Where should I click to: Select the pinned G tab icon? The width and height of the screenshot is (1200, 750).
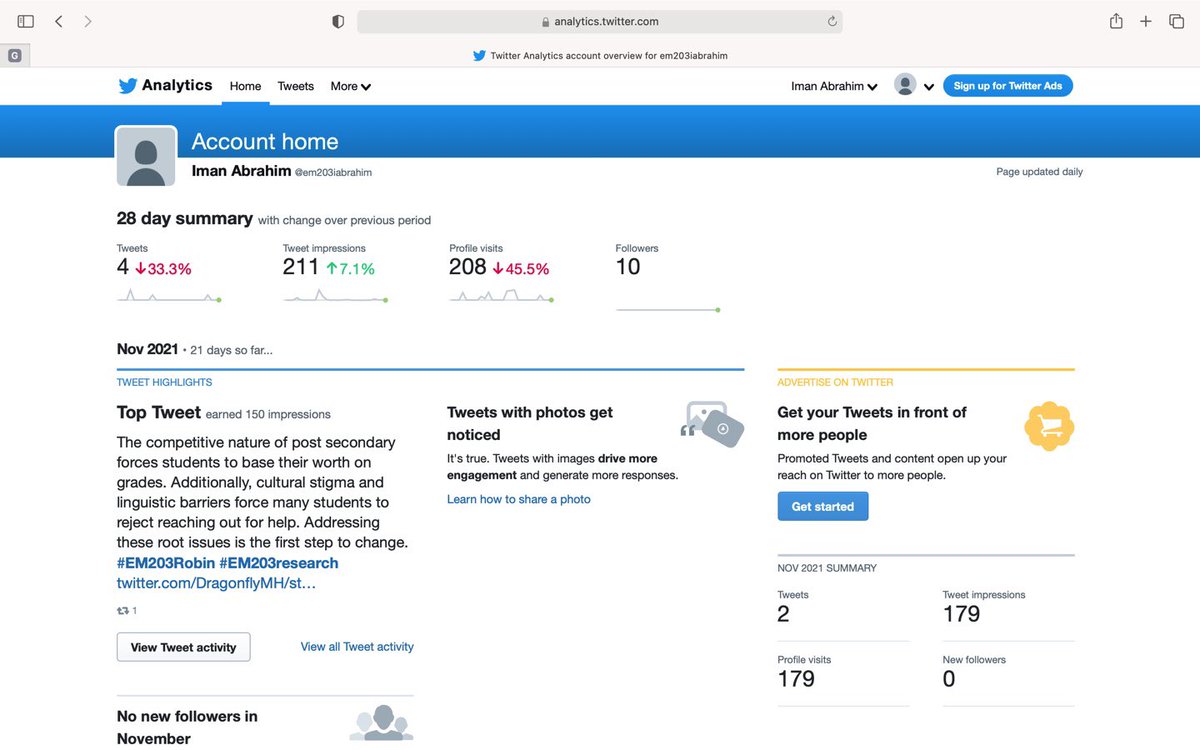tap(15, 56)
